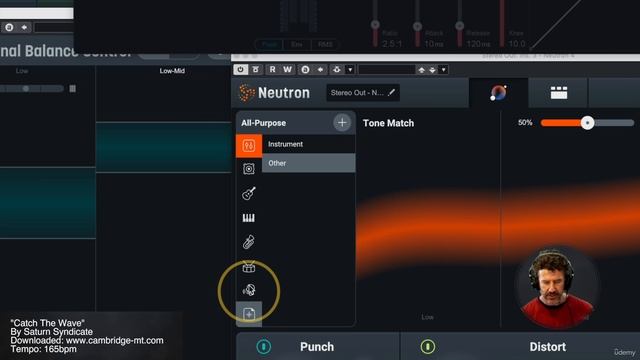Screen dimensions: 640x360
Task: Select Peak mode in background compressor
Action: point(269,44)
